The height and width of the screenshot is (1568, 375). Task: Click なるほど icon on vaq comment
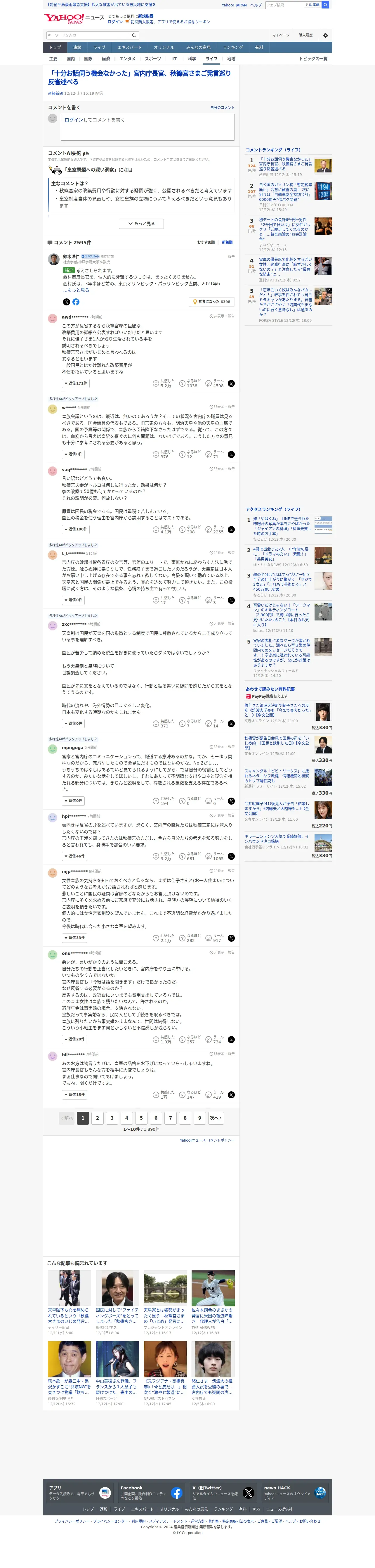[182, 530]
